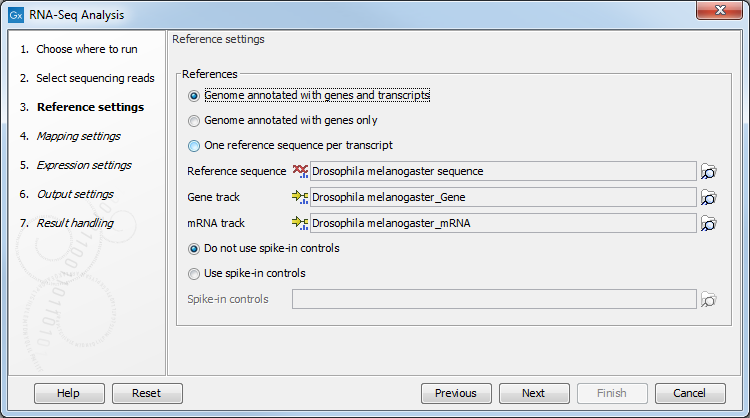Click the Spike-in controls label
Image resolution: width=750 pixels, height=418 pixels.
click(x=228, y=299)
